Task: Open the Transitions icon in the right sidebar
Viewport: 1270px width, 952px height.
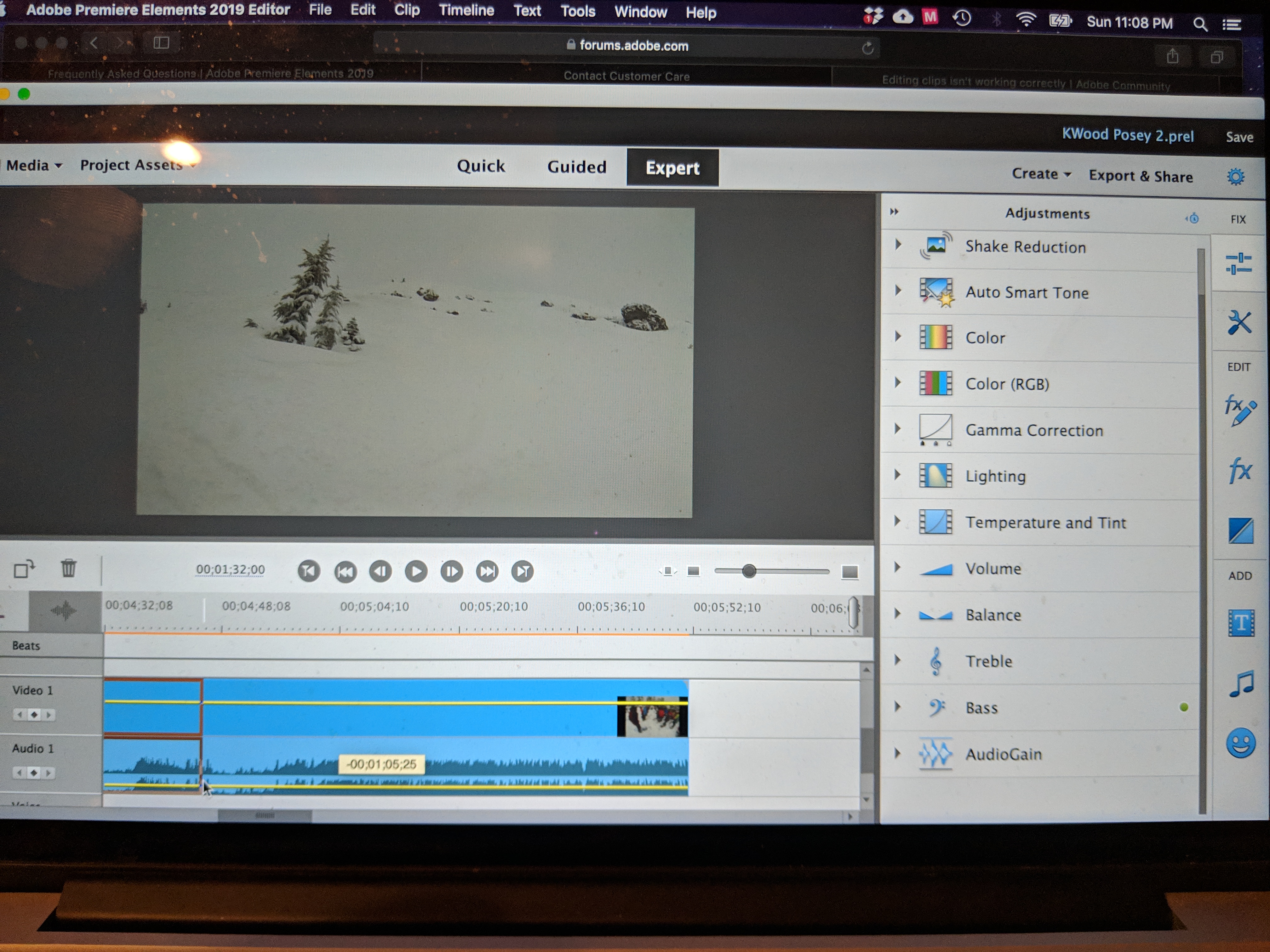Action: tap(1241, 530)
